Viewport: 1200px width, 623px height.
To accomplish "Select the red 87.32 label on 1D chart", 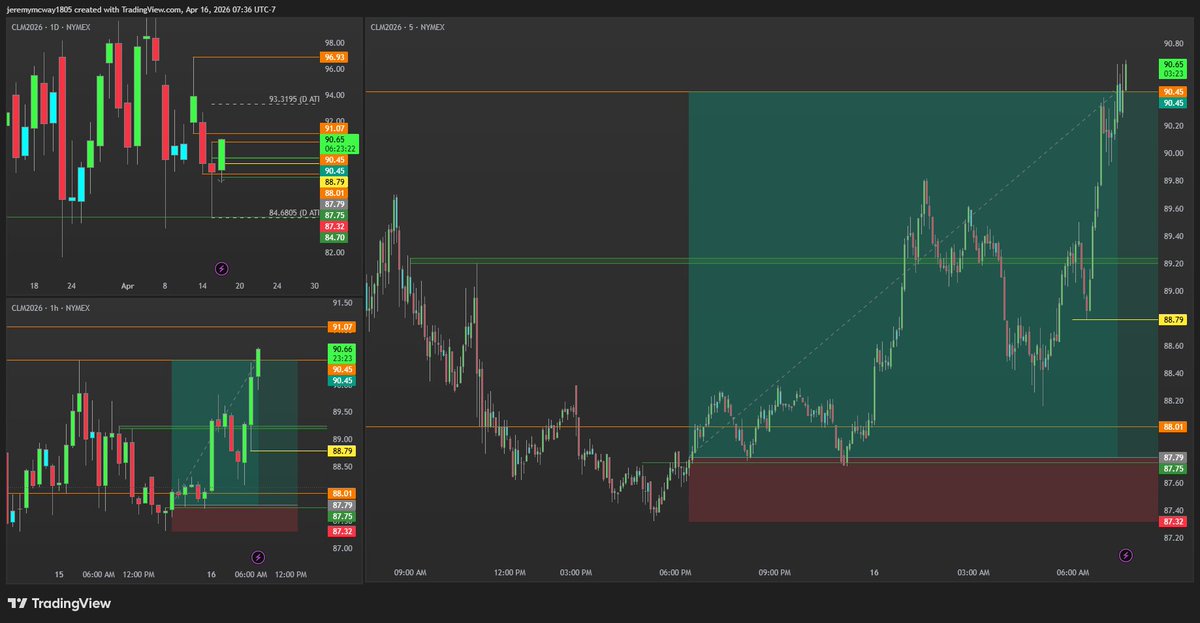I will (x=334, y=226).
